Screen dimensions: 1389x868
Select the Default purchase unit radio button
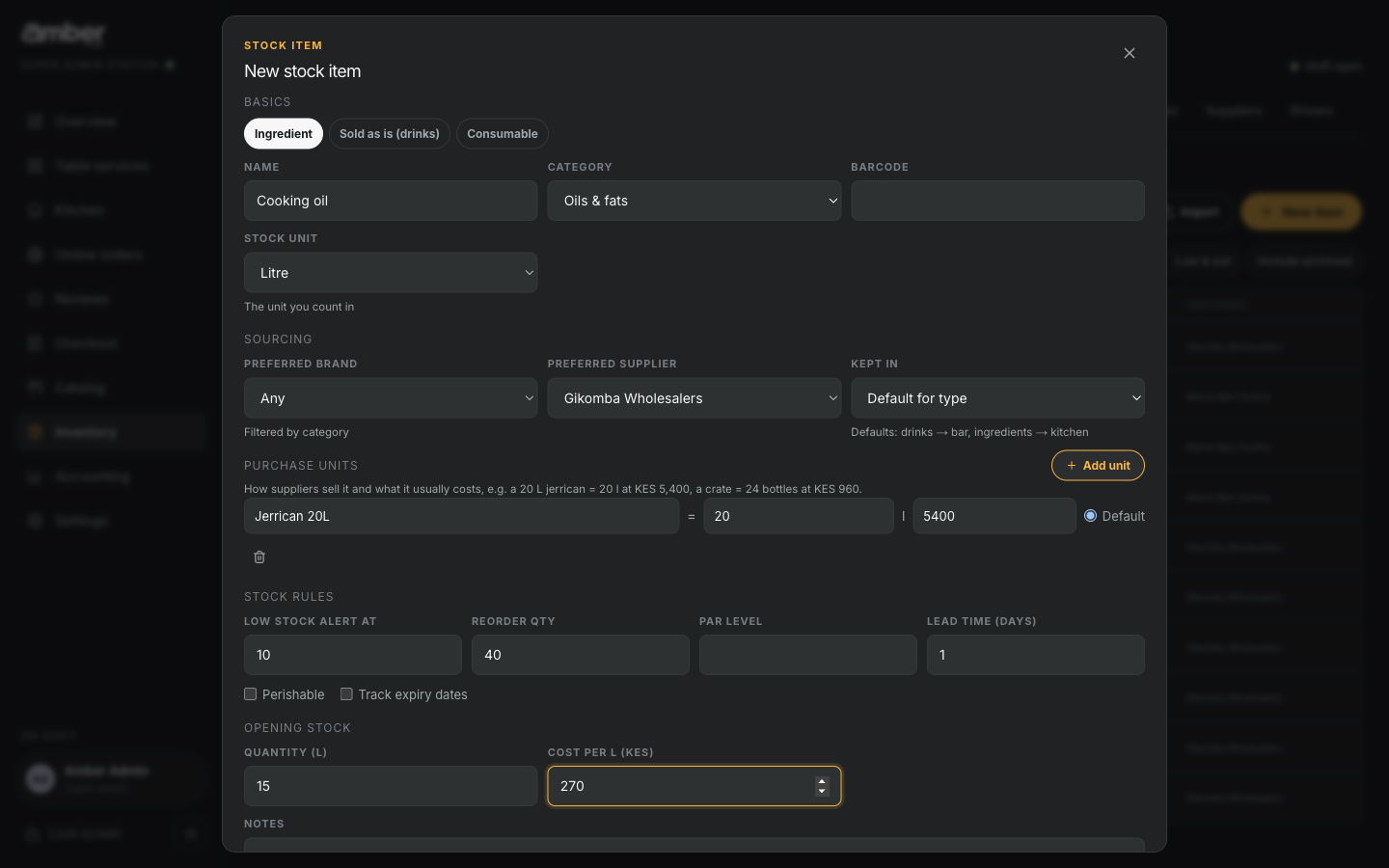coord(1090,516)
